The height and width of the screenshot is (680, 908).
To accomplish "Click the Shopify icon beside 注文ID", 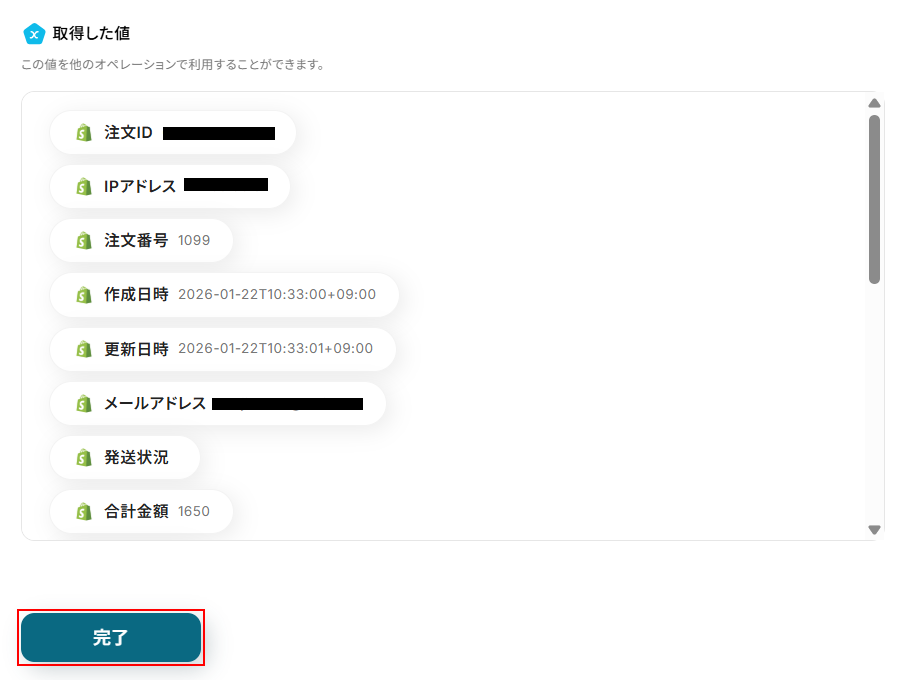I will [x=84, y=133].
